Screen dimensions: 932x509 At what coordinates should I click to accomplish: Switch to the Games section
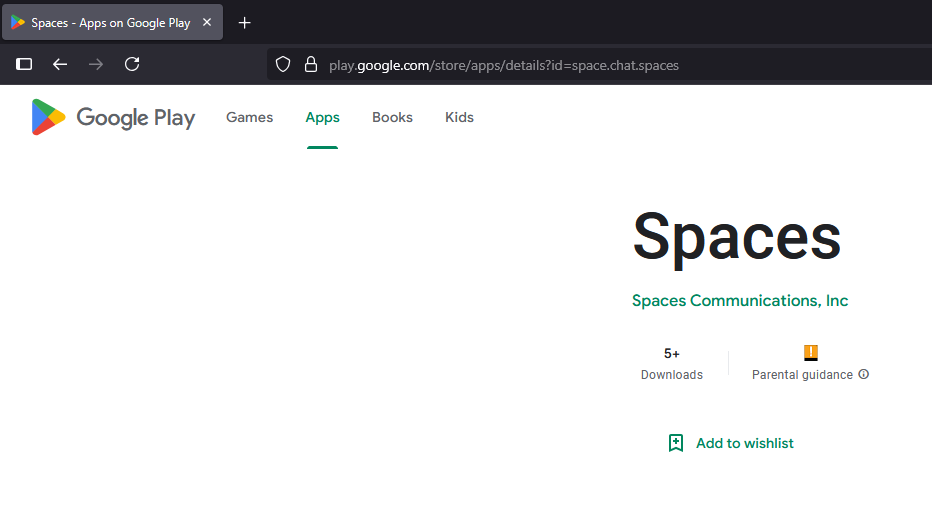[249, 117]
